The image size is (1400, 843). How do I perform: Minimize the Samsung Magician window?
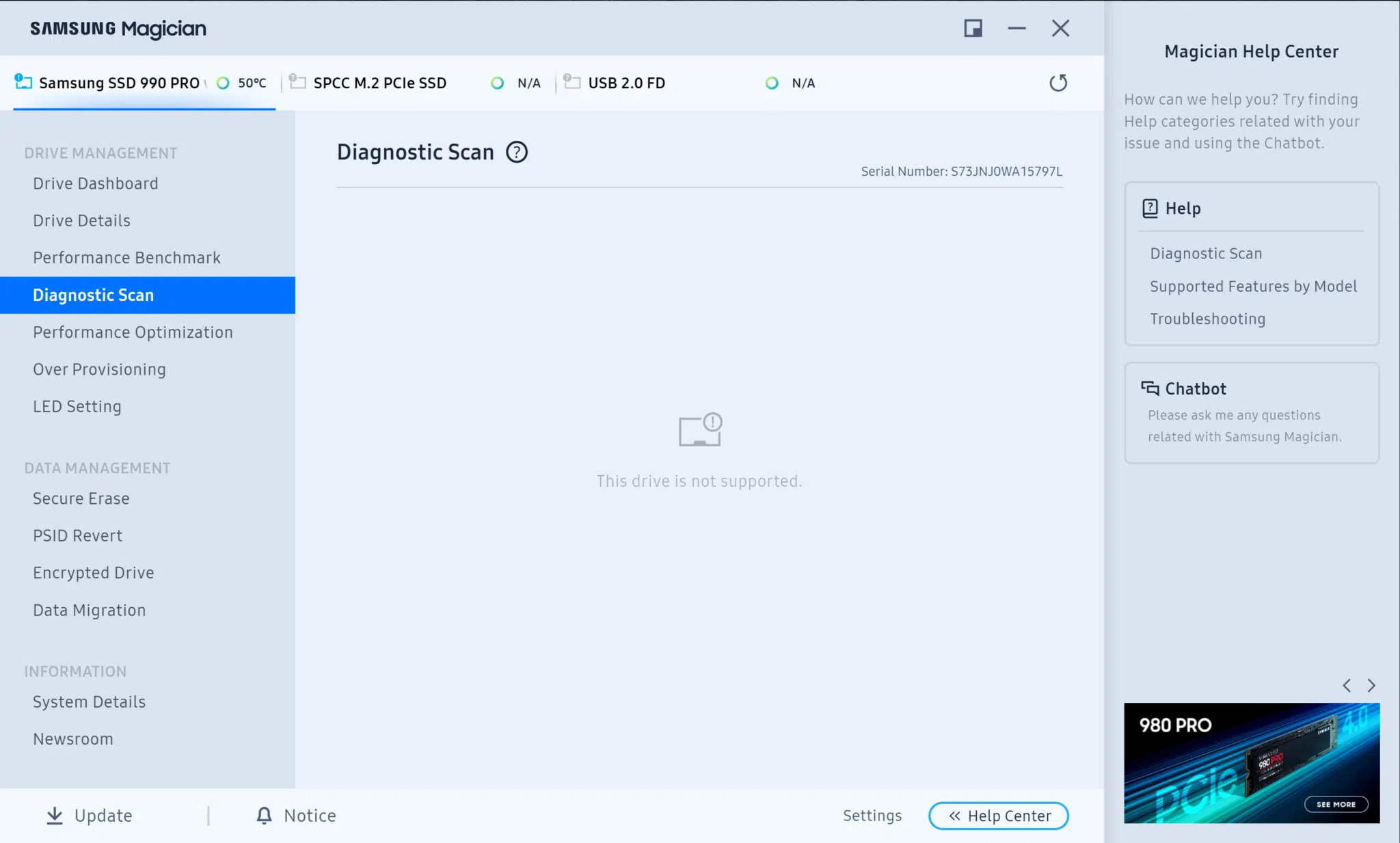(1017, 28)
